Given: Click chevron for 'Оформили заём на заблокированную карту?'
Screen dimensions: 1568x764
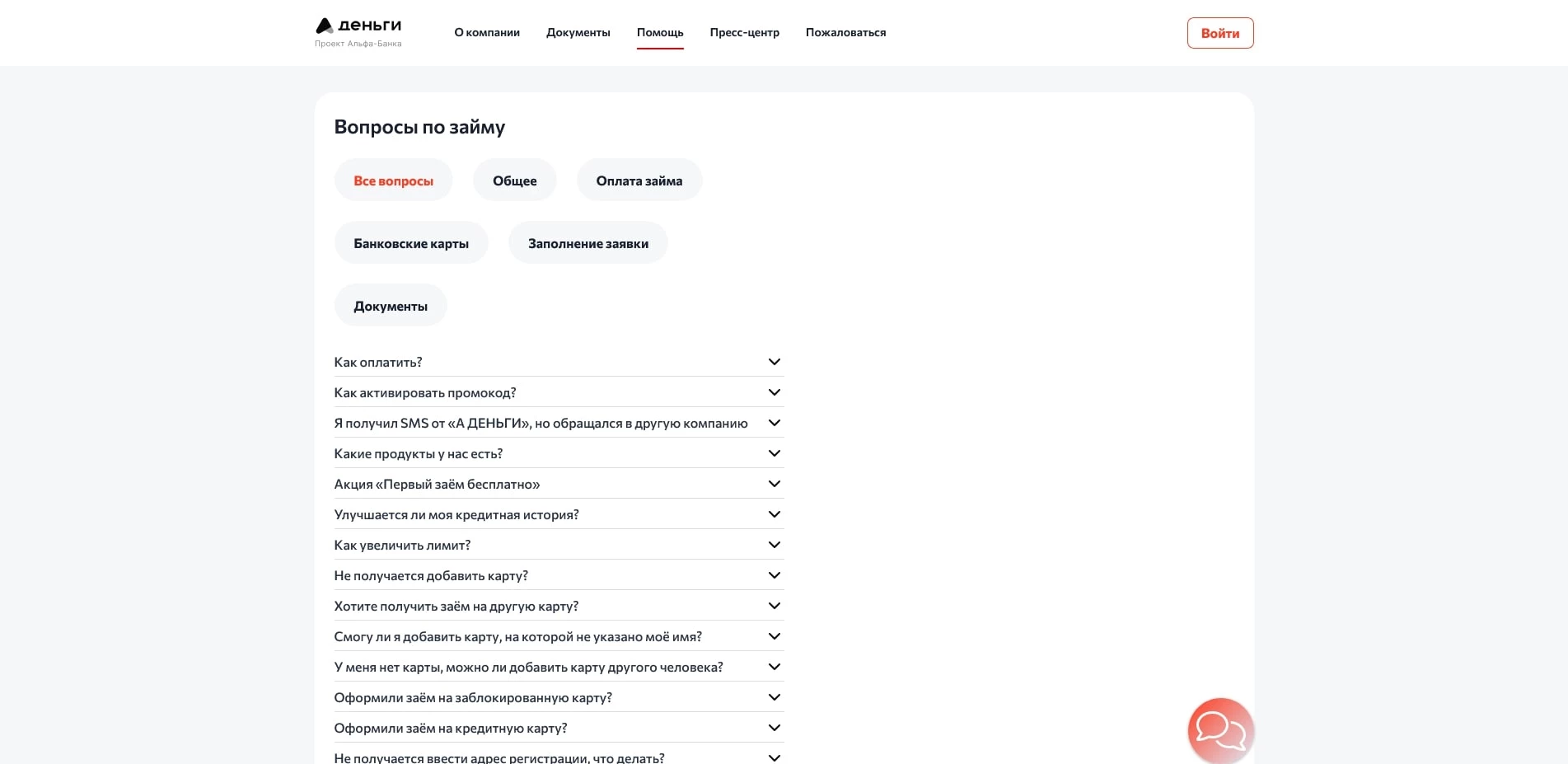Looking at the screenshot, I should click(x=774, y=697).
